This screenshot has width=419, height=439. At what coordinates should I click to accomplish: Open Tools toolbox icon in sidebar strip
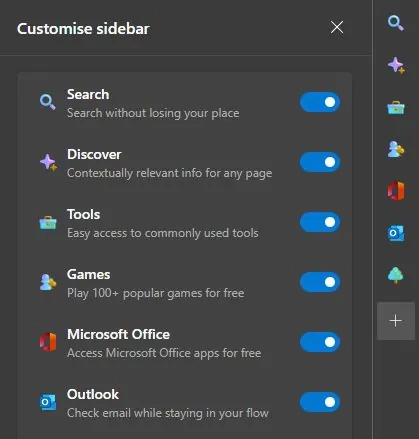coord(396,108)
